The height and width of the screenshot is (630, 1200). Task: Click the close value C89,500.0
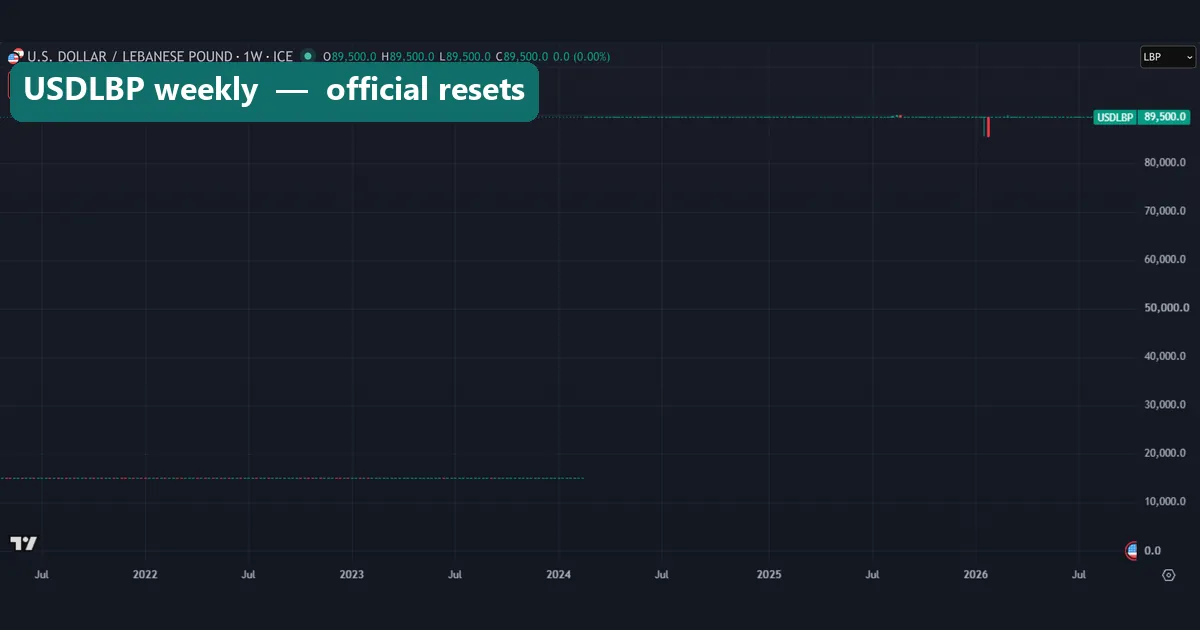coord(521,57)
